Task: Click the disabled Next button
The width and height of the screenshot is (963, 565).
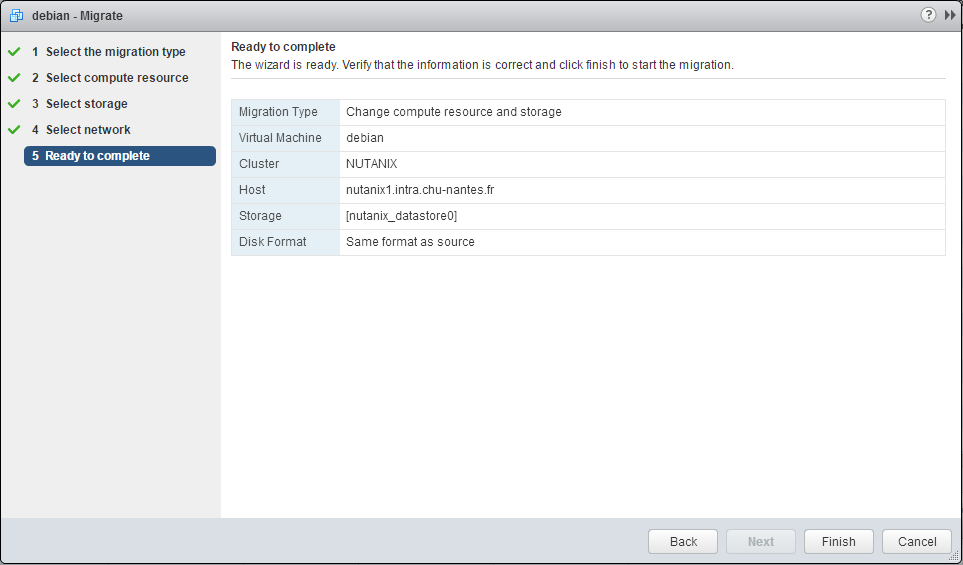Action: click(x=760, y=542)
